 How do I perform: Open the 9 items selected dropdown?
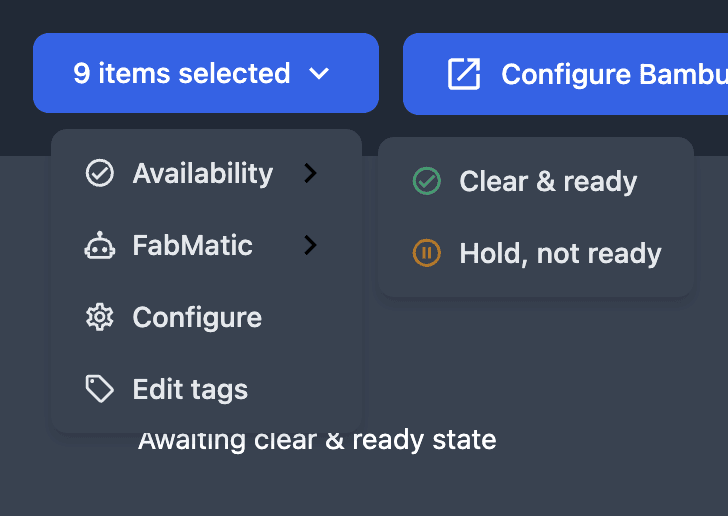coord(206,73)
